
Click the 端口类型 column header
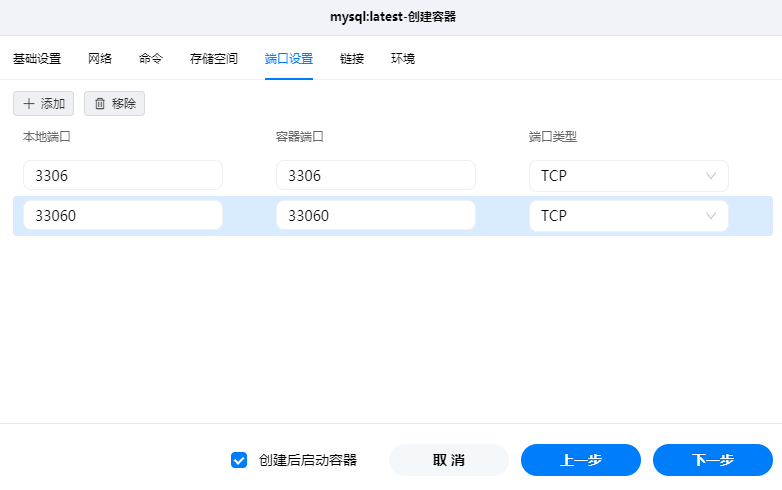(553, 137)
